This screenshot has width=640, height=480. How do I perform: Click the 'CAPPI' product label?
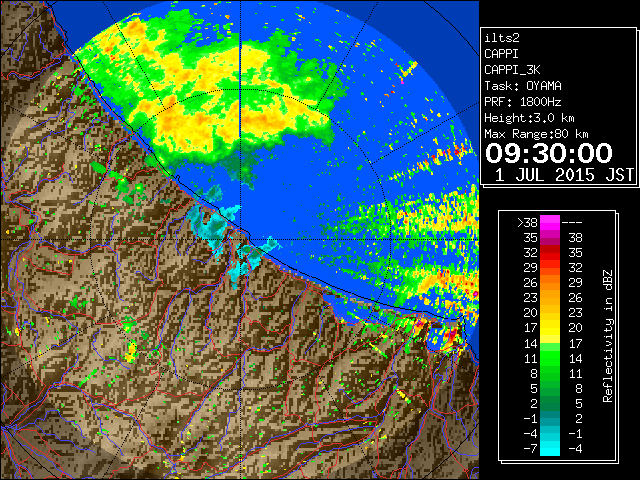[501, 54]
